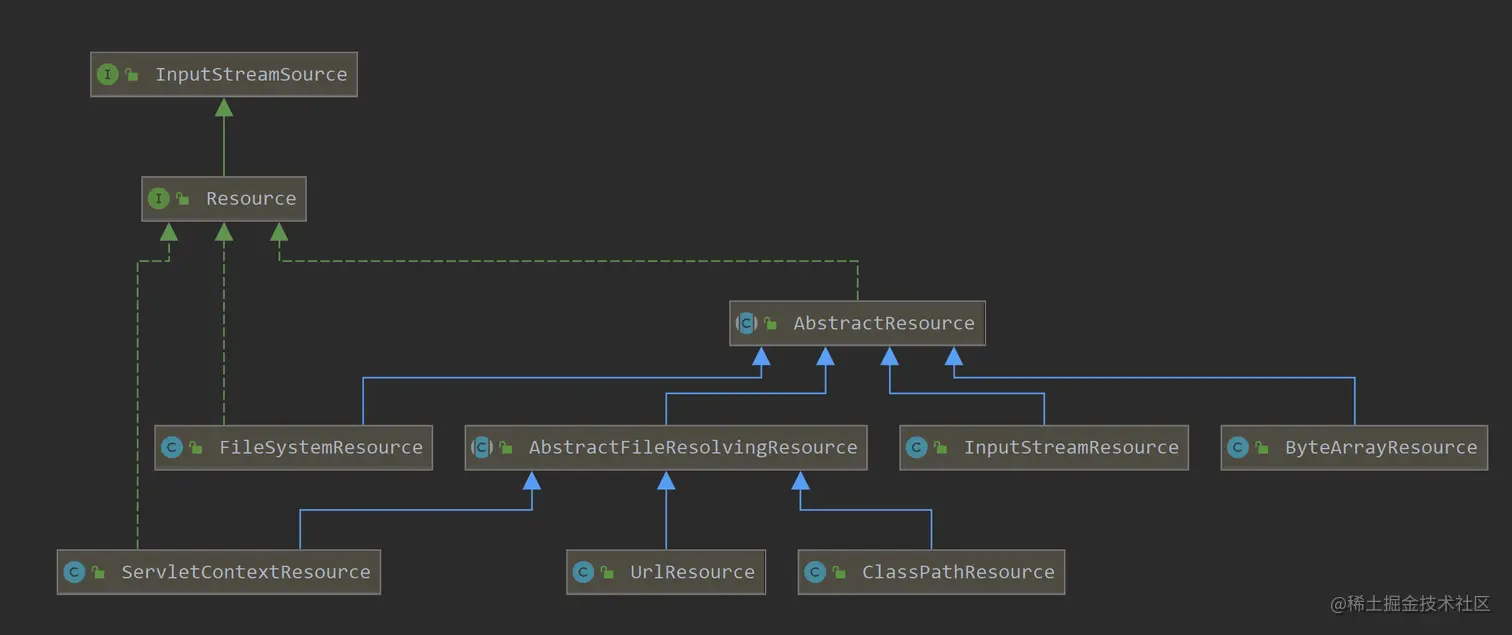The image size is (1512, 635).
Task: Click the lock icon in AbstractFileResolvingResource node
Action: coord(506,447)
